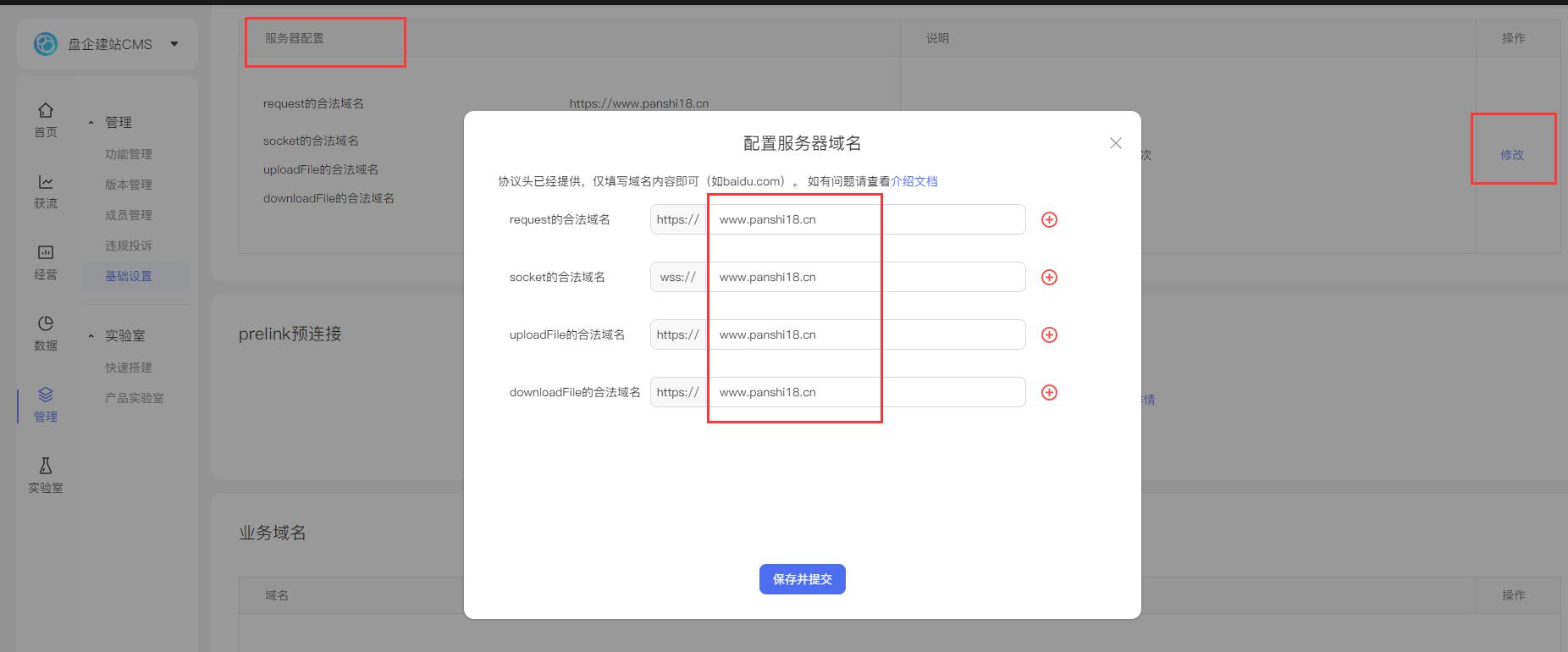Image resolution: width=1568 pixels, height=652 pixels.
Task: Add another socket domain with plus icon
Action: [x=1049, y=278]
